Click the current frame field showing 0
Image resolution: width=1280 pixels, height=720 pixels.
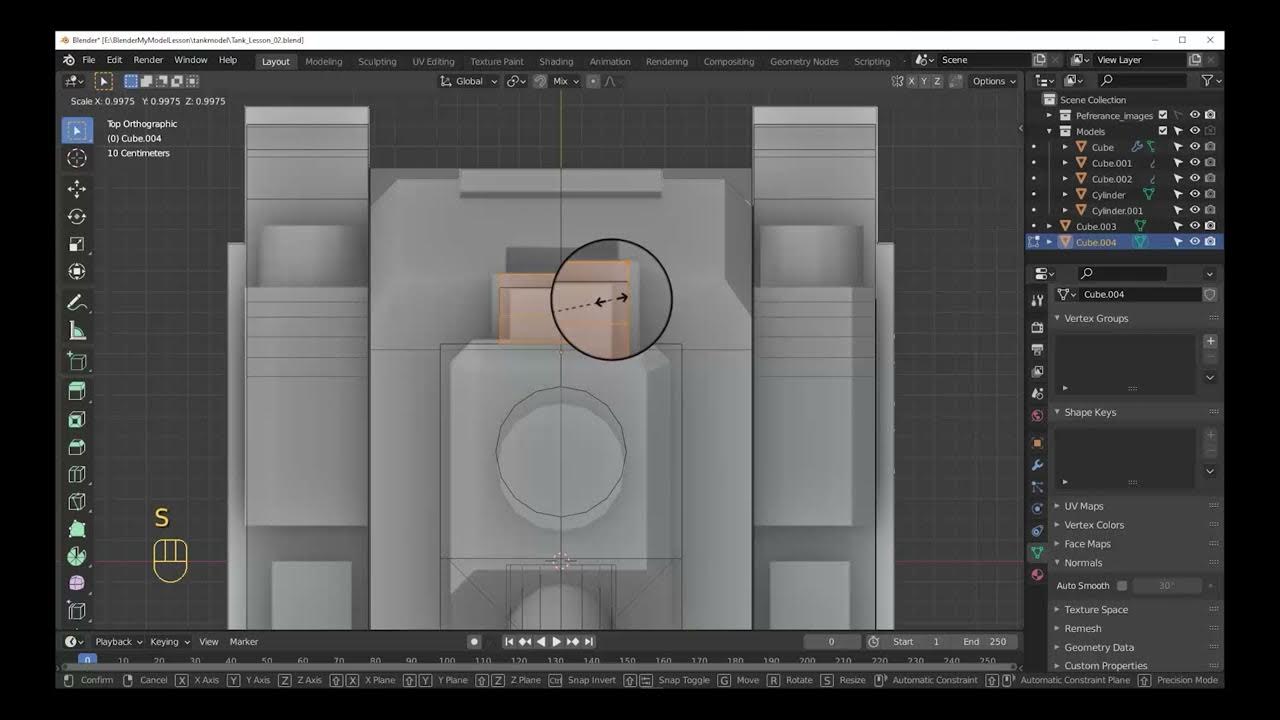click(x=832, y=642)
